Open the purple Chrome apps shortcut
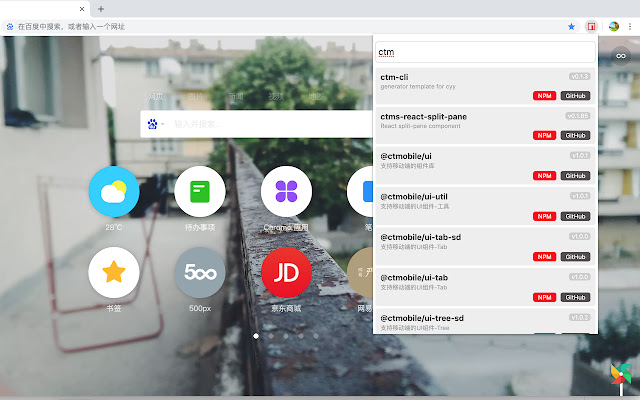The image size is (640, 400). point(286,191)
